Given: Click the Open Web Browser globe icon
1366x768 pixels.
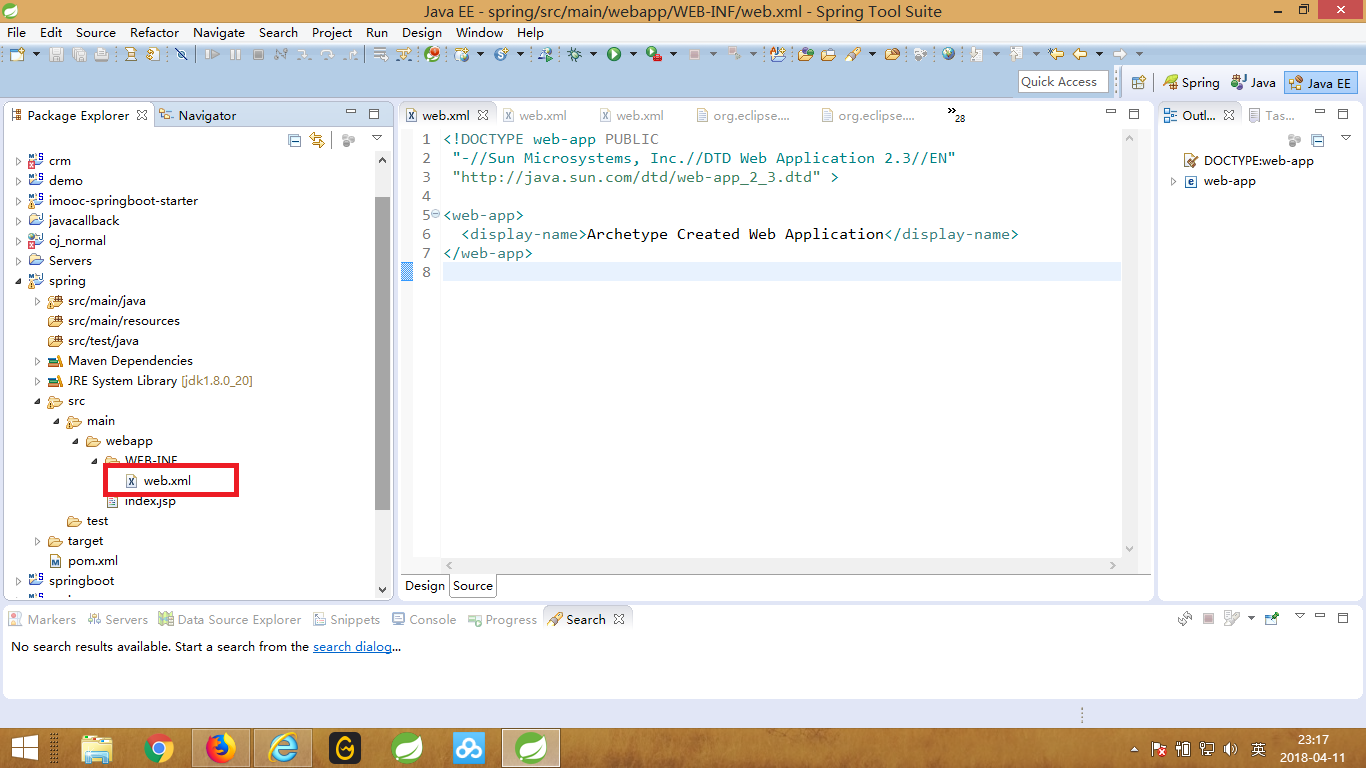Looking at the screenshot, I should click(948, 54).
